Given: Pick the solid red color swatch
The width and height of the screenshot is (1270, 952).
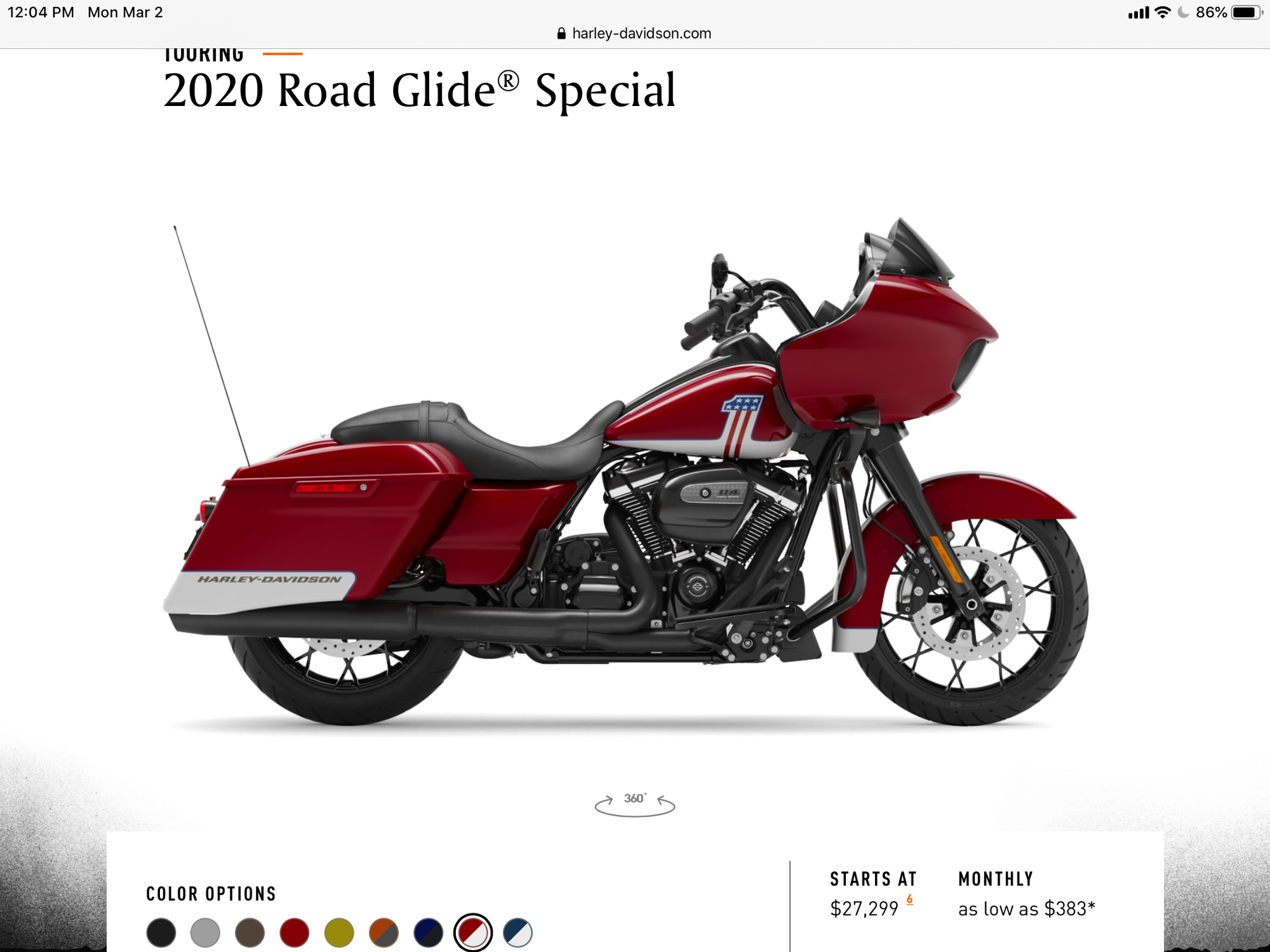Looking at the screenshot, I should [295, 933].
